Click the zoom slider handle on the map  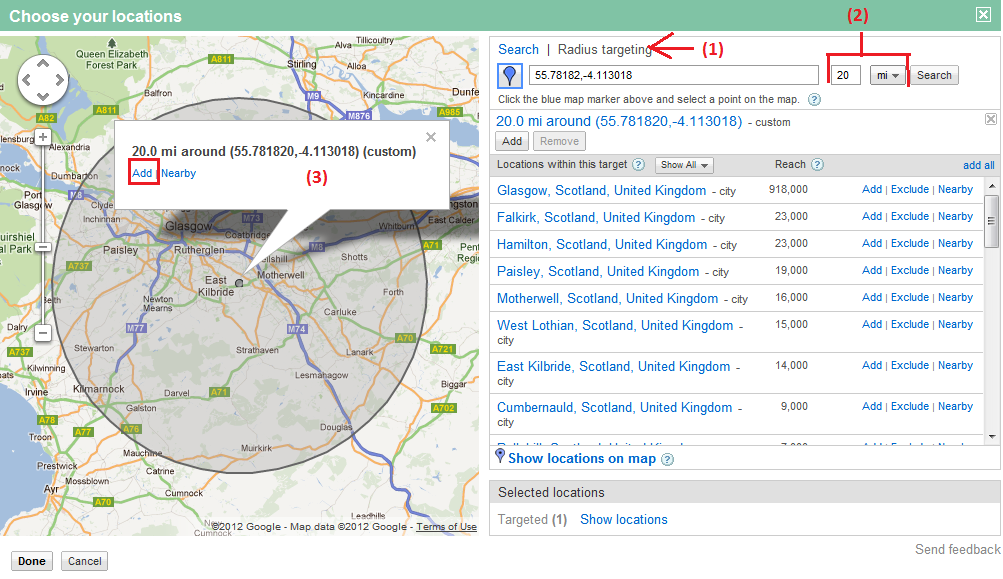click(43, 247)
